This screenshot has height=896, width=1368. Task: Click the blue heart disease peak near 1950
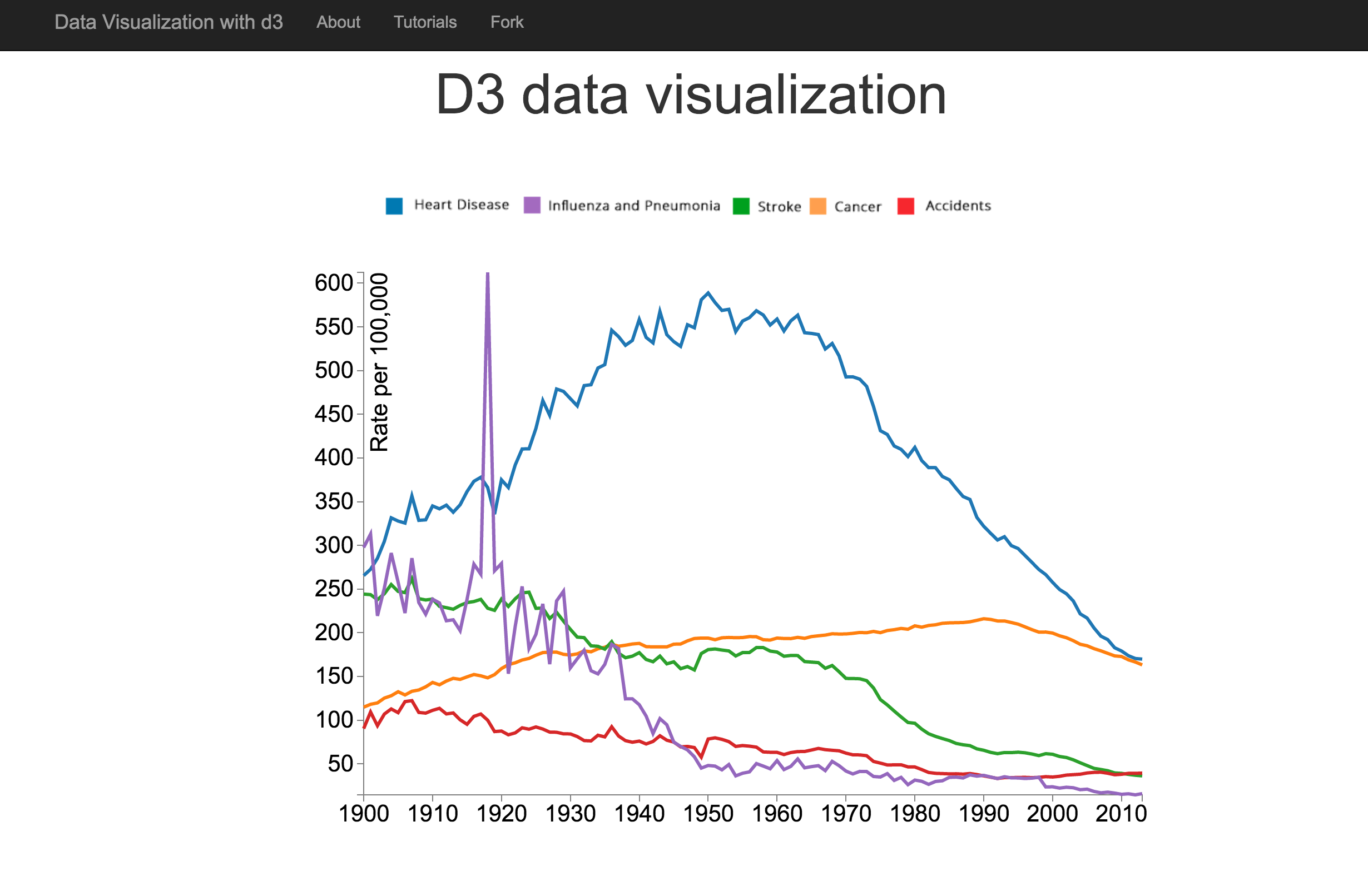(x=708, y=293)
